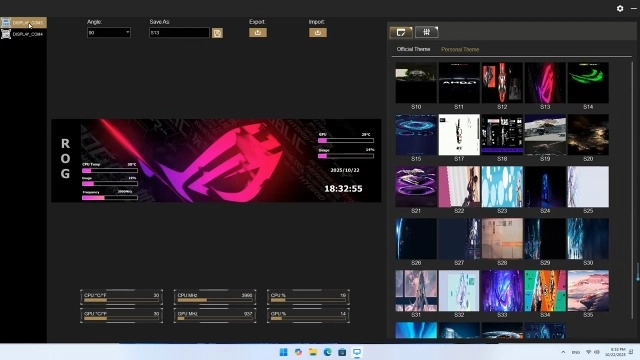This screenshot has width=640, height=360.
Task: Select theme thumbnail S24
Action: click(x=545, y=187)
